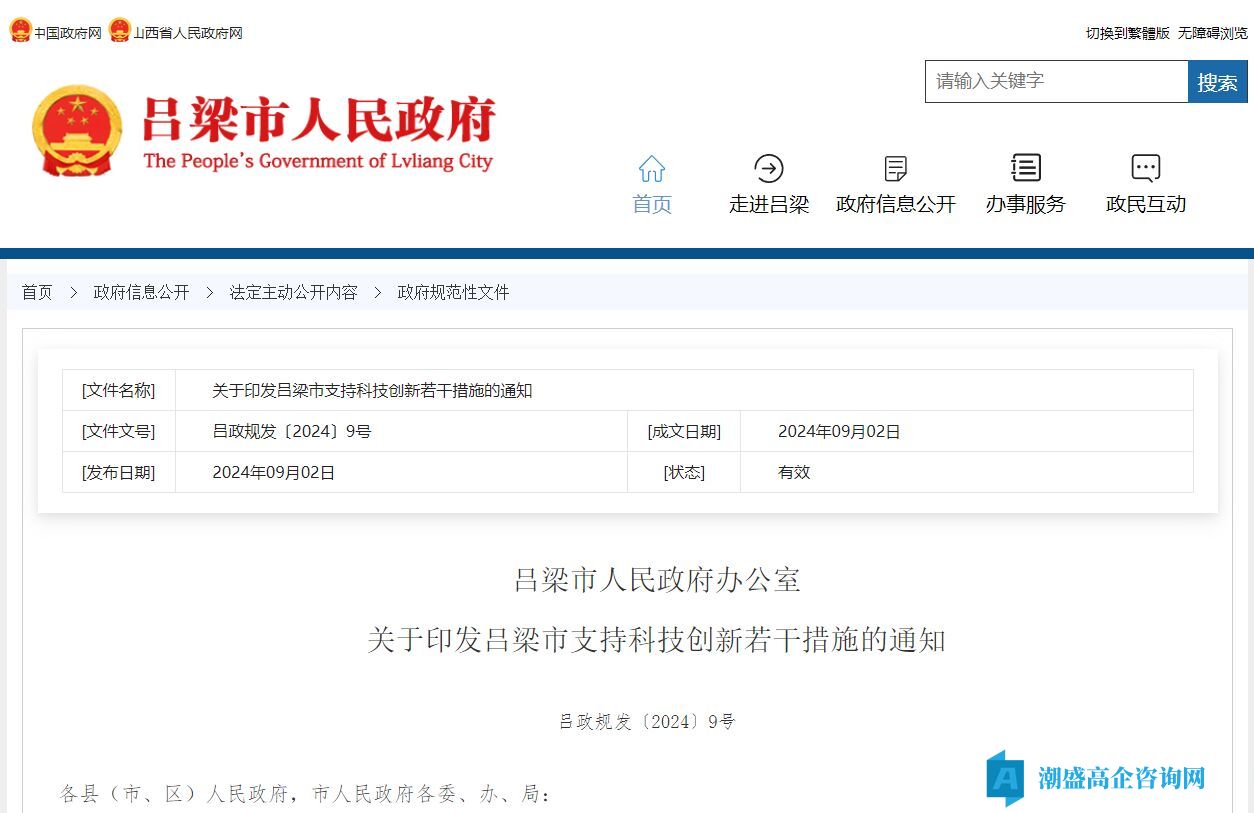Open the 首页 breadcrumb link
Viewport: 1254px width, 813px height.
(x=37, y=292)
